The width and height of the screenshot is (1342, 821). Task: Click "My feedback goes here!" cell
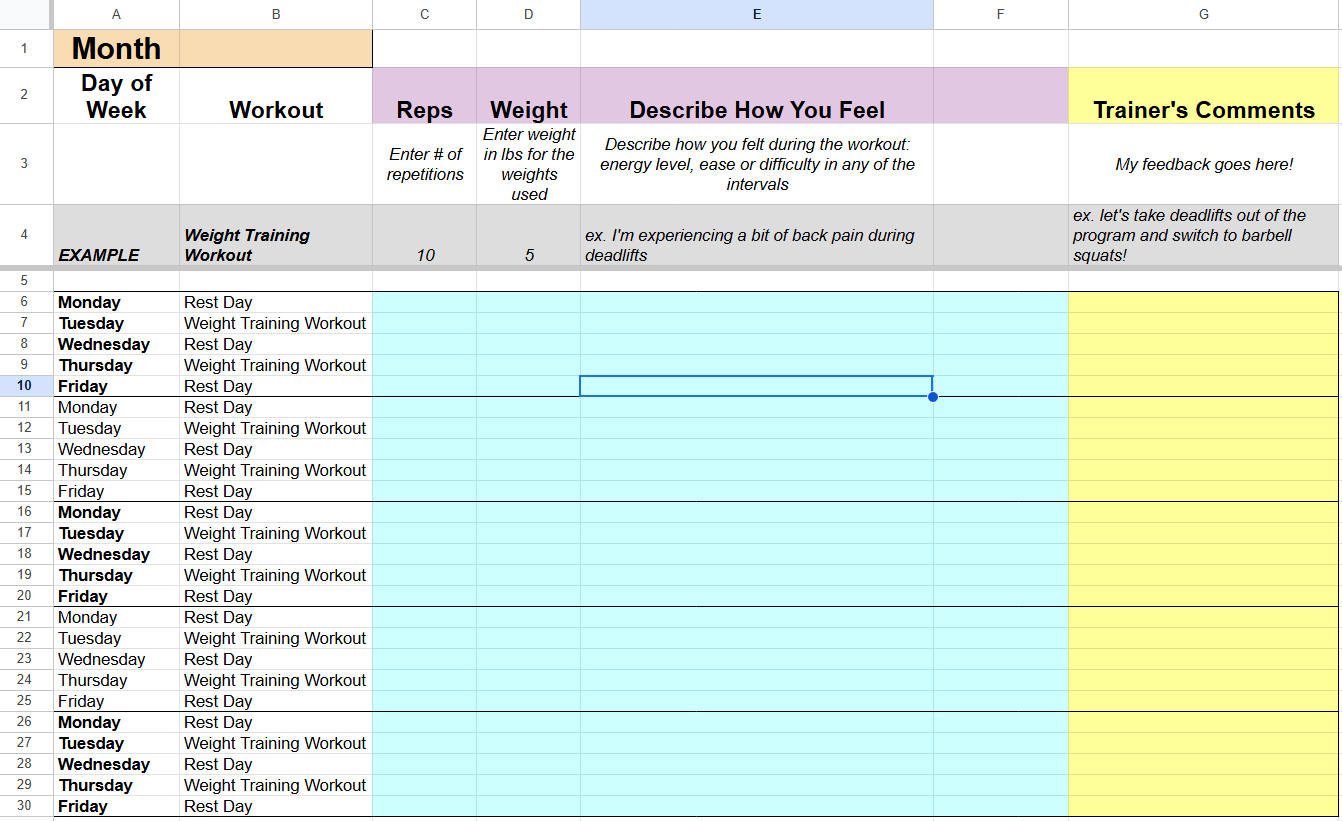[1204, 164]
